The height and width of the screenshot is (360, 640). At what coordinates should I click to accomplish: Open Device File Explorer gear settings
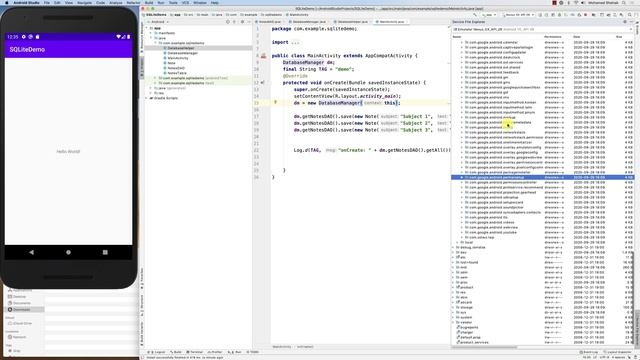(x=625, y=22)
